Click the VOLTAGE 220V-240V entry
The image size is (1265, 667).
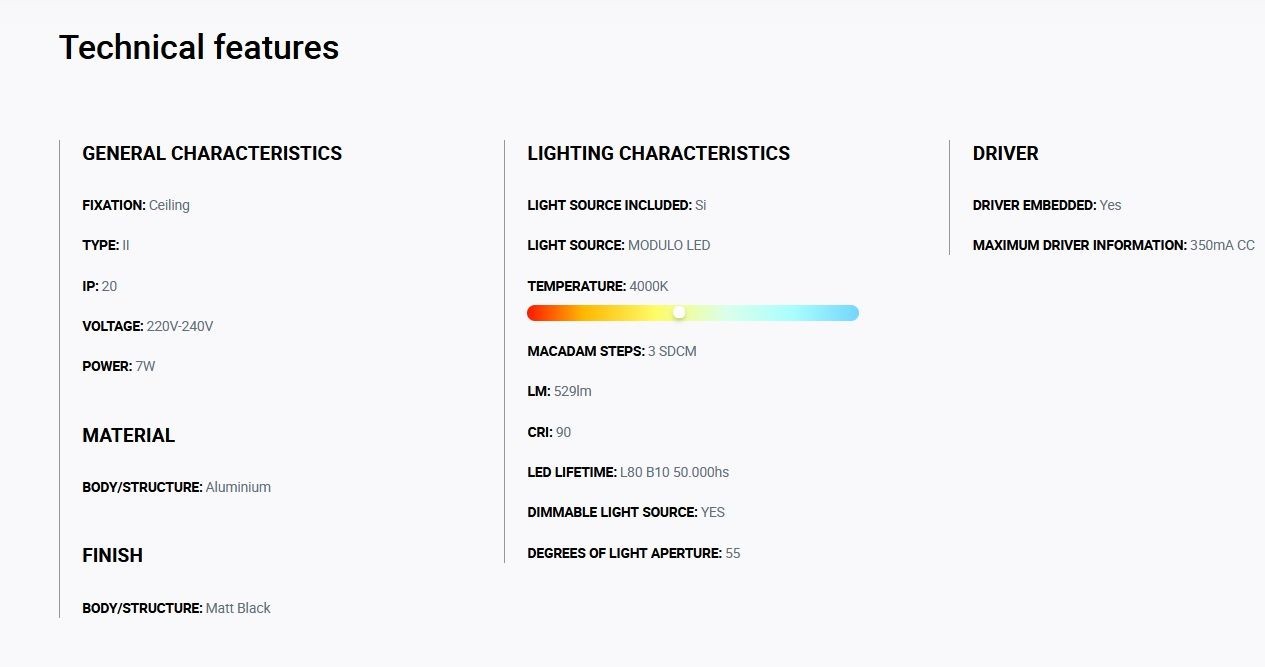[148, 326]
